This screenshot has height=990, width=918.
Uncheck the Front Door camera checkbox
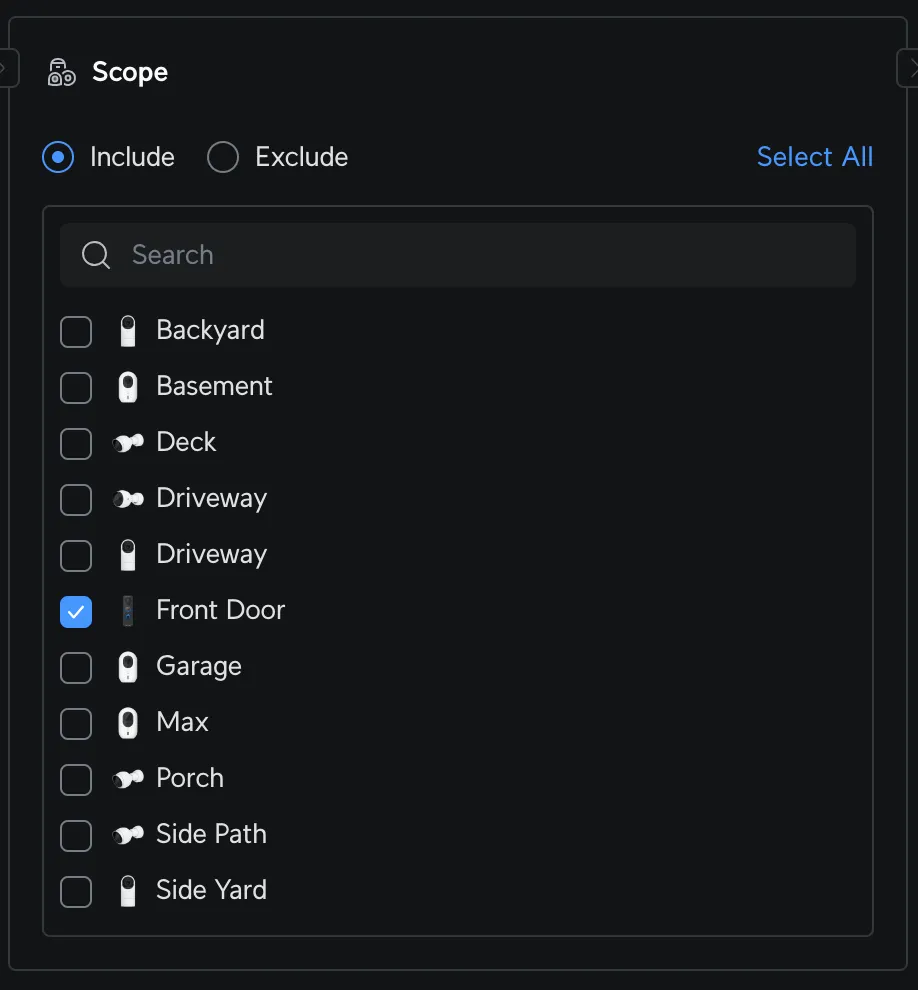tap(76, 611)
